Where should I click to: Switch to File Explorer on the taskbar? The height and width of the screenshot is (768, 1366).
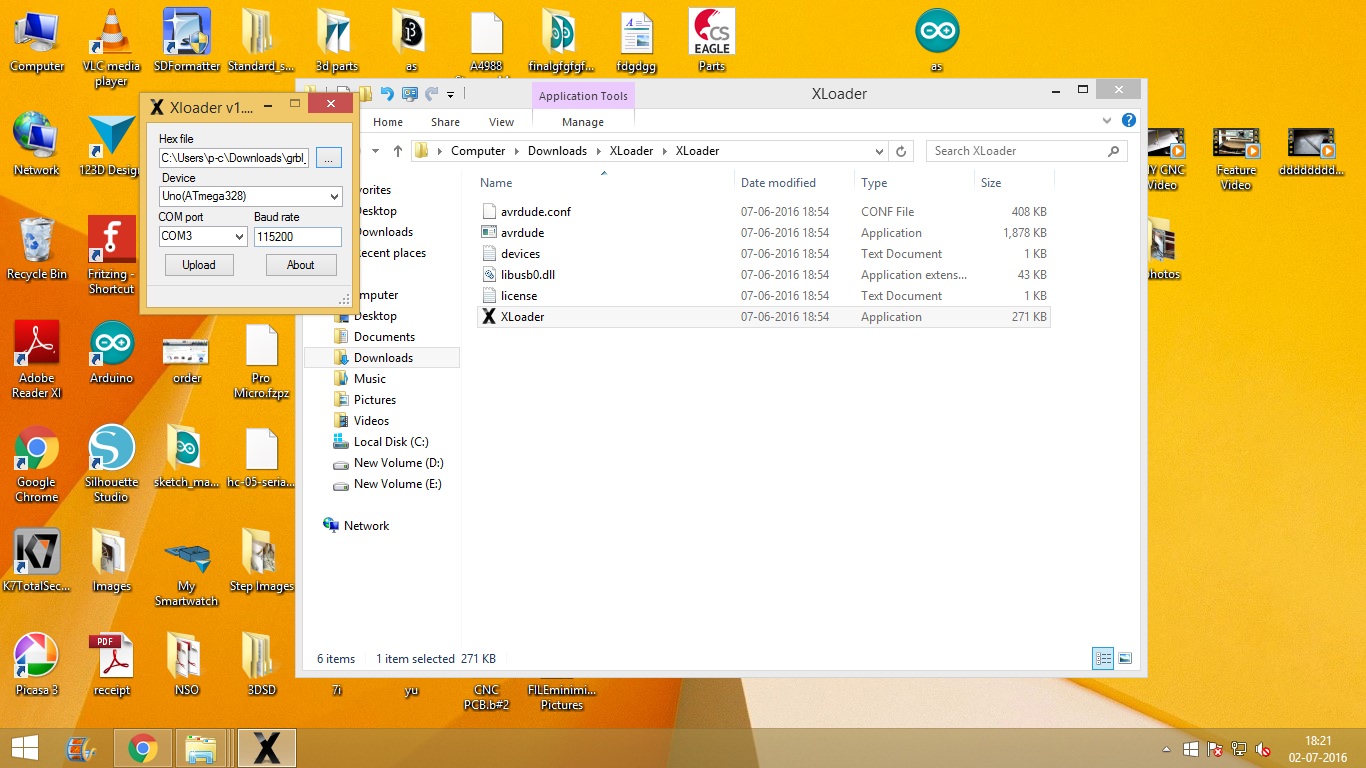click(x=202, y=748)
